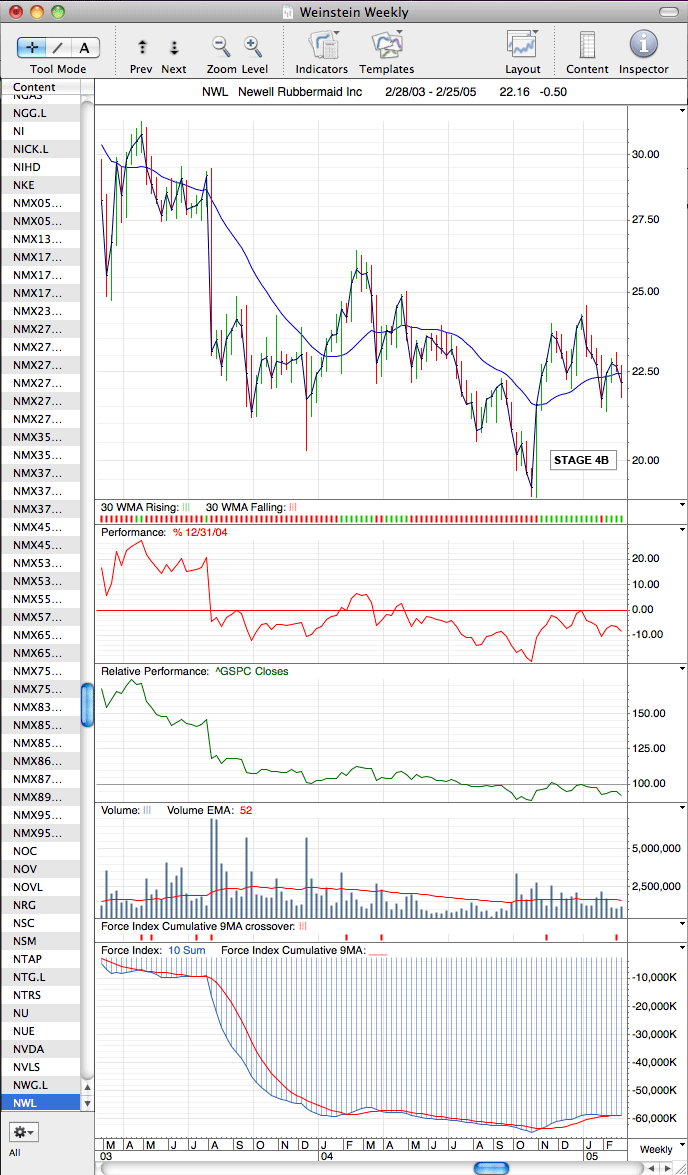Click the chart scrollbar left arrow
The width and height of the screenshot is (688, 1175).
651,1168
